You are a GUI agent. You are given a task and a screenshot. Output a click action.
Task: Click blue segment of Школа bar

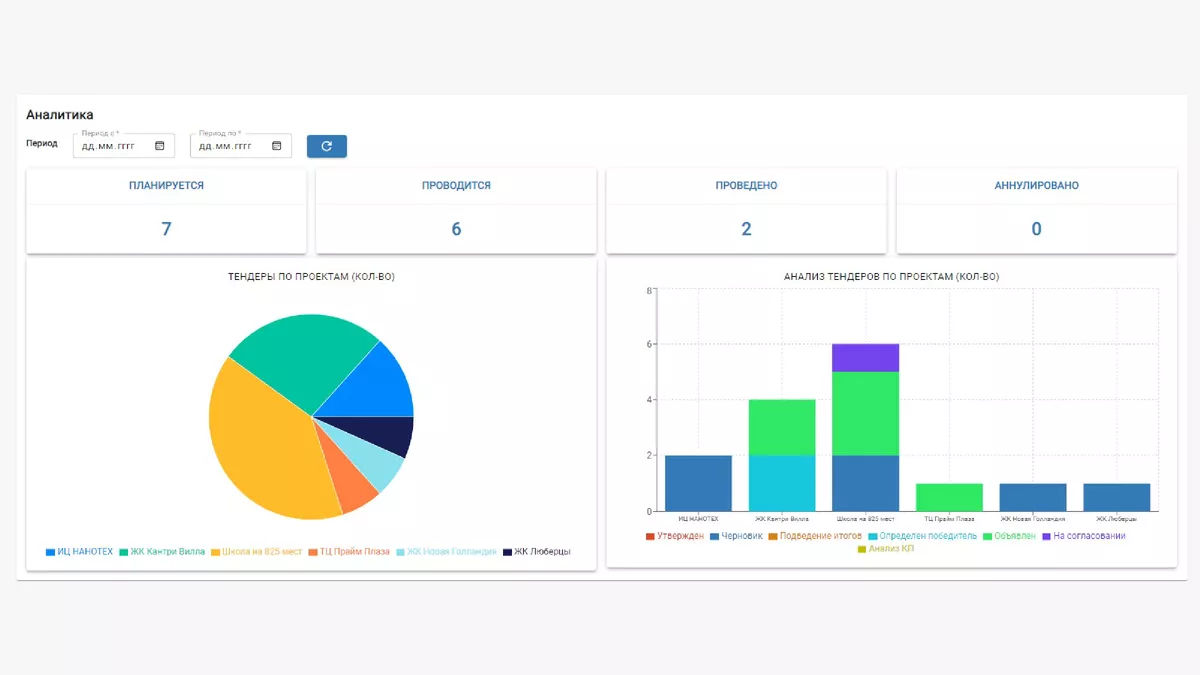click(x=866, y=483)
